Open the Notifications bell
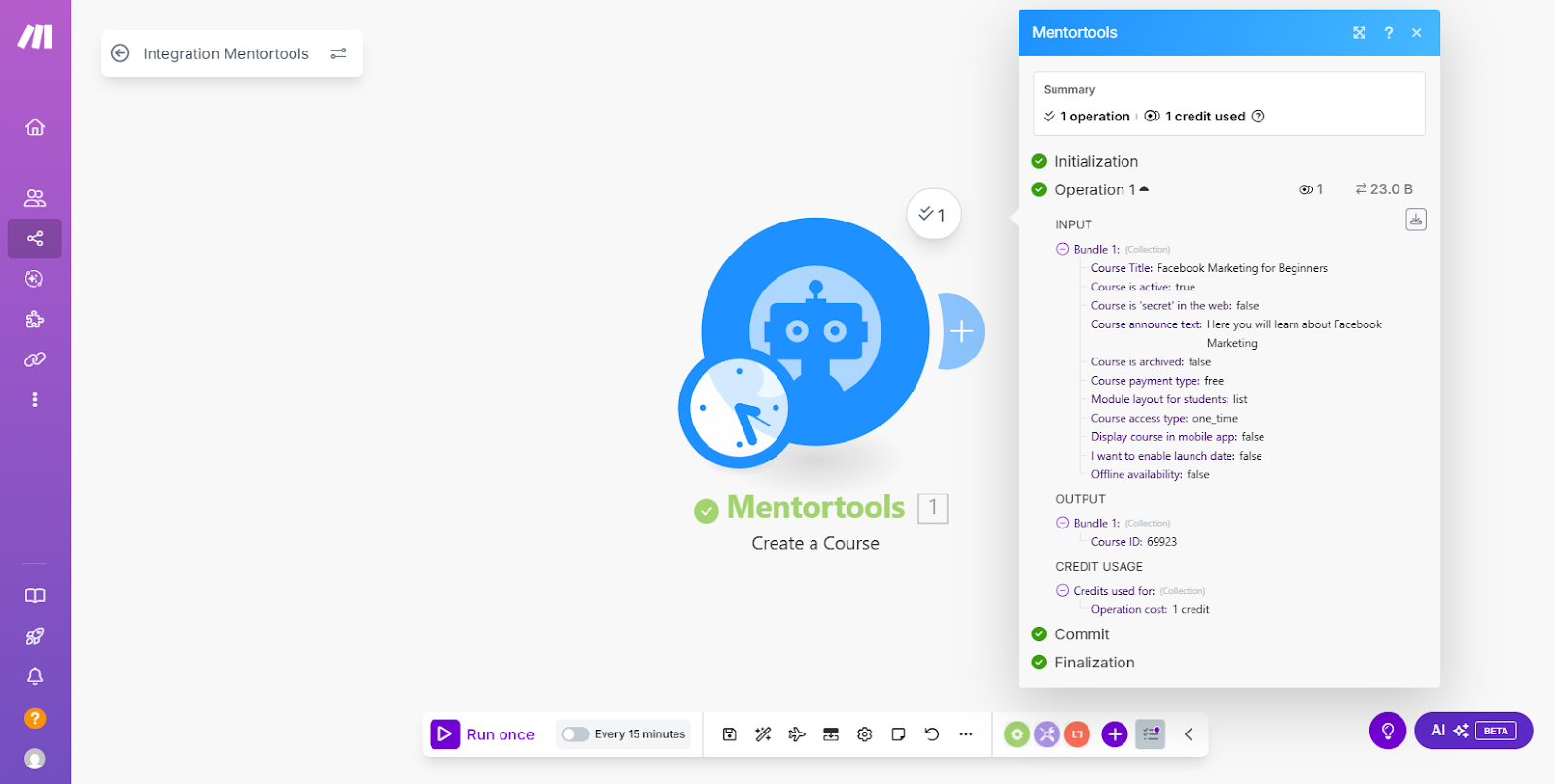Image resolution: width=1555 pixels, height=784 pixels. point(35,677)
